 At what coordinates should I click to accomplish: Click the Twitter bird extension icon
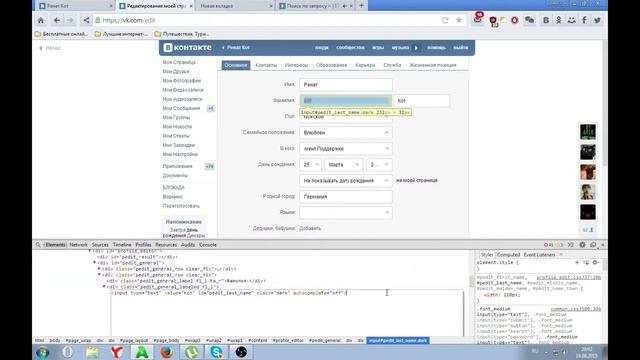click(597, 20)
